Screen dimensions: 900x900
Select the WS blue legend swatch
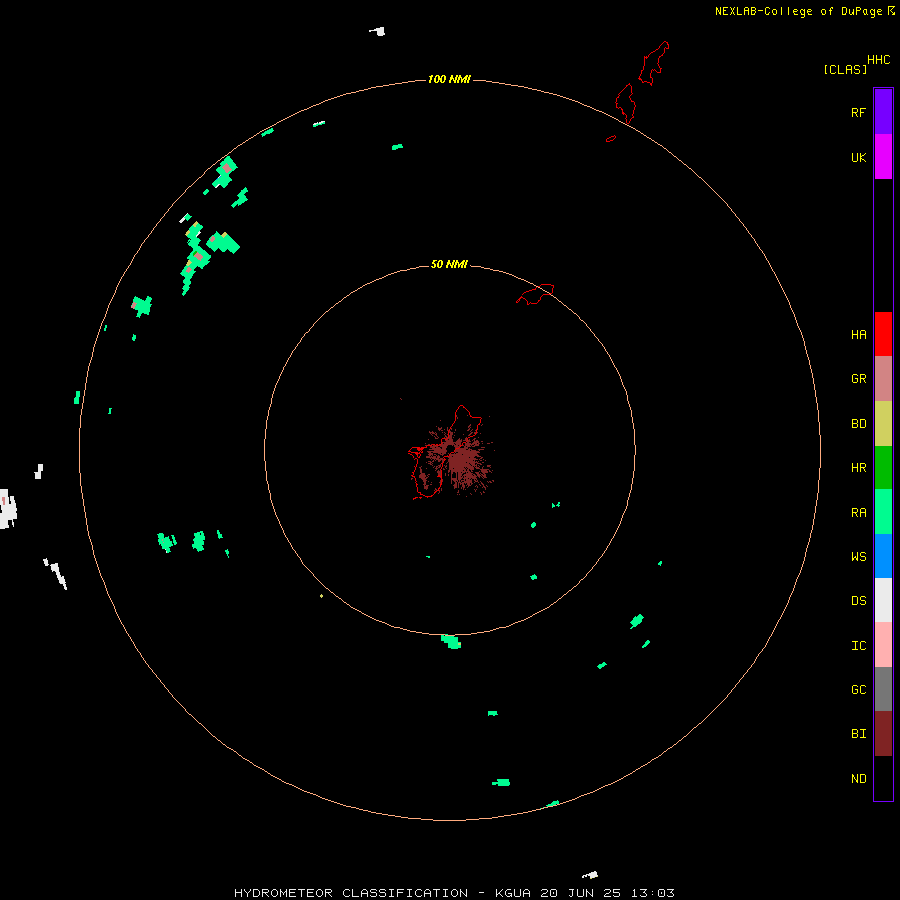pyautogui.click(x=883, y=556)
